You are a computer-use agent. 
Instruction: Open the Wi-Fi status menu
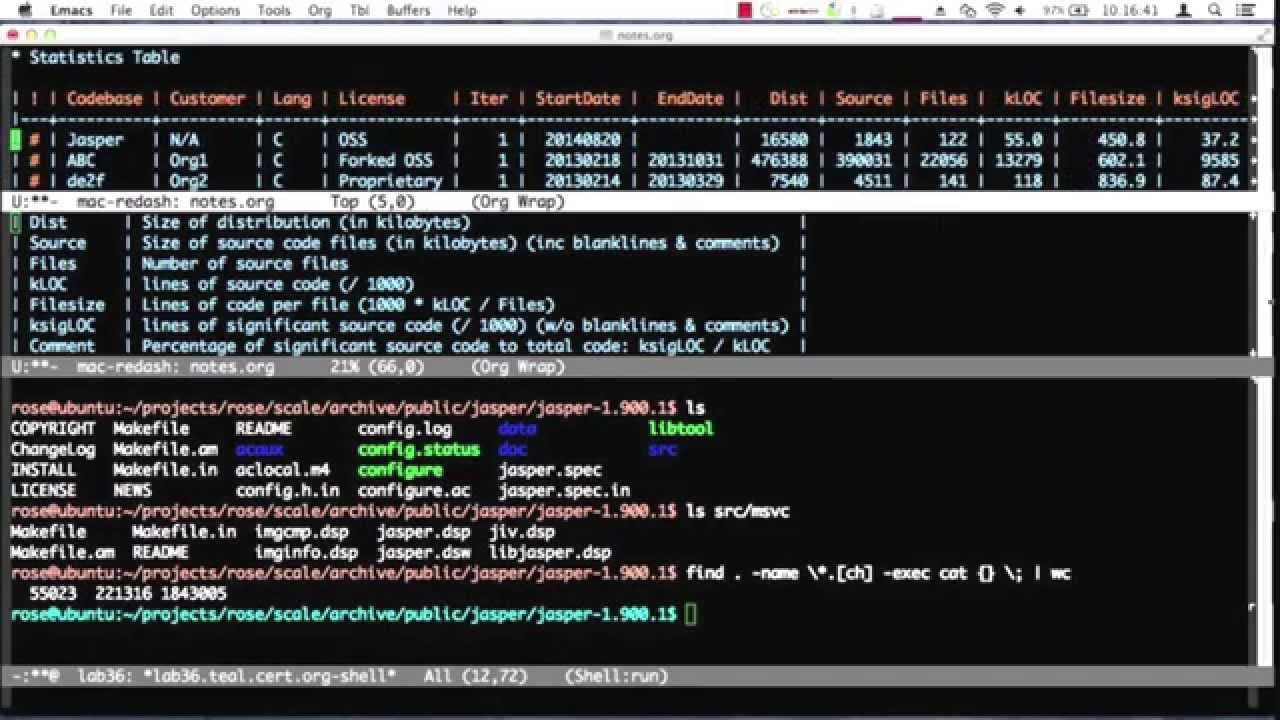994,10
